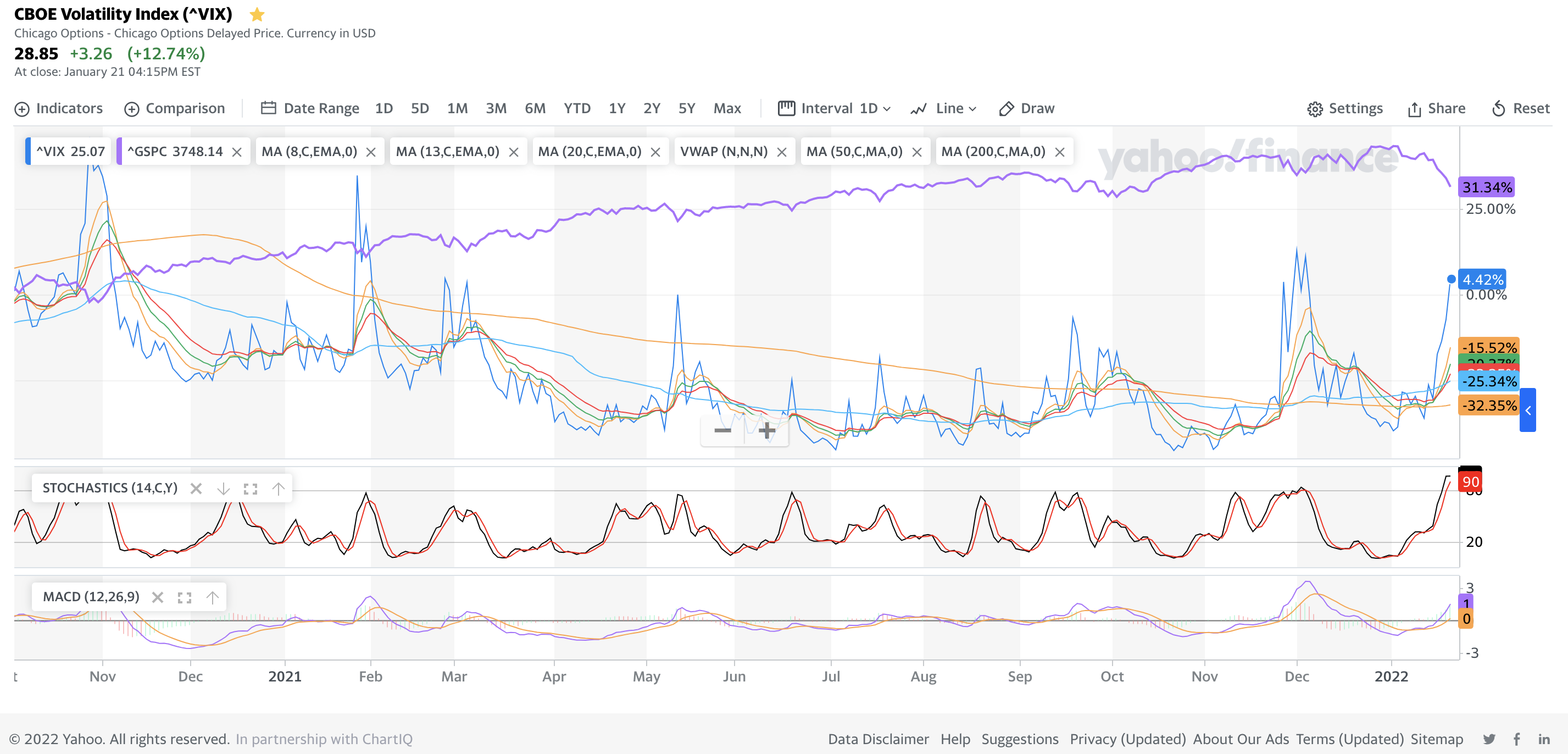
Task: Click the Date Range calendar icon
Action: click(x=269, y=108)
